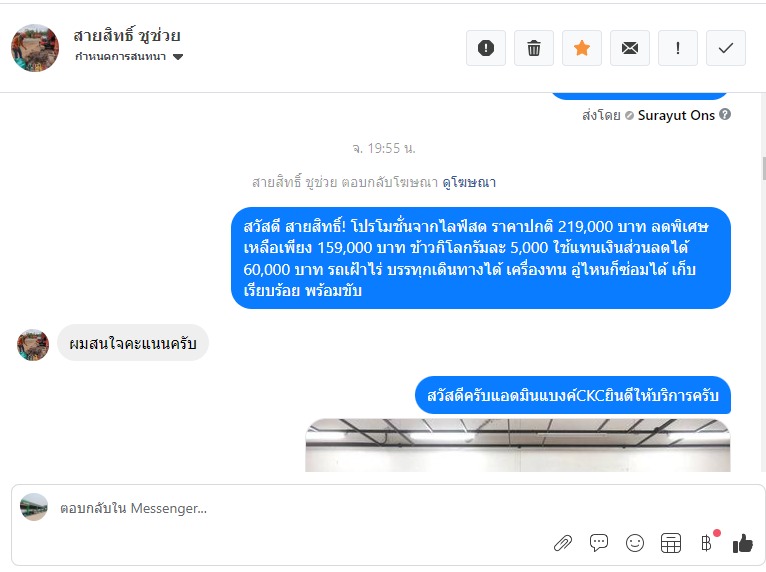Click the conversation scrollbar thumb
This screenshot has width=766, height=572.
click(x=764, y=169)
